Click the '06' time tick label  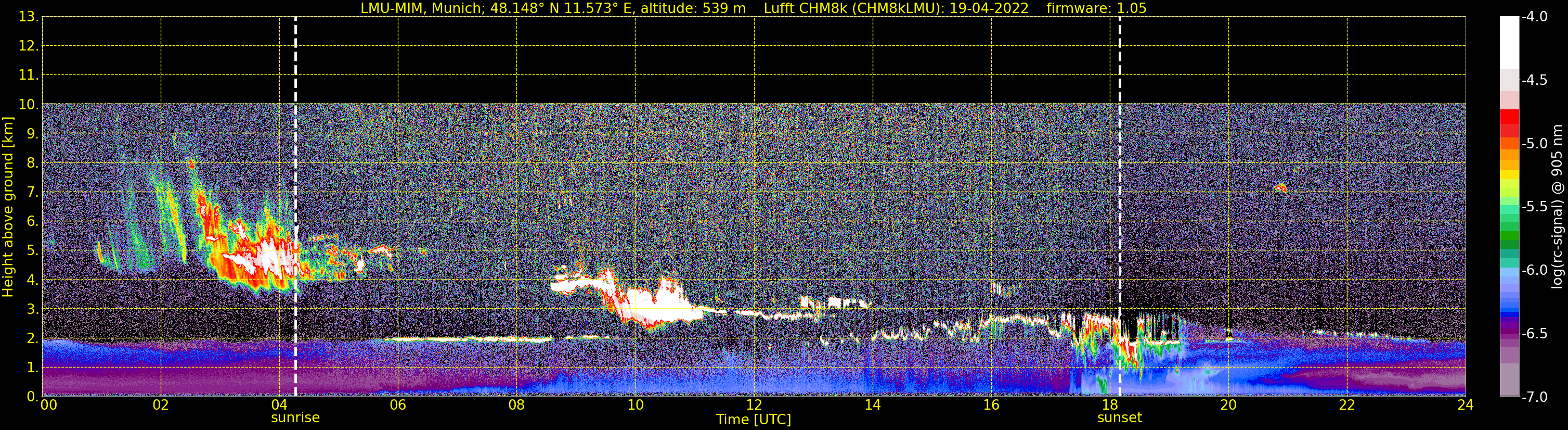click(398, 405)
